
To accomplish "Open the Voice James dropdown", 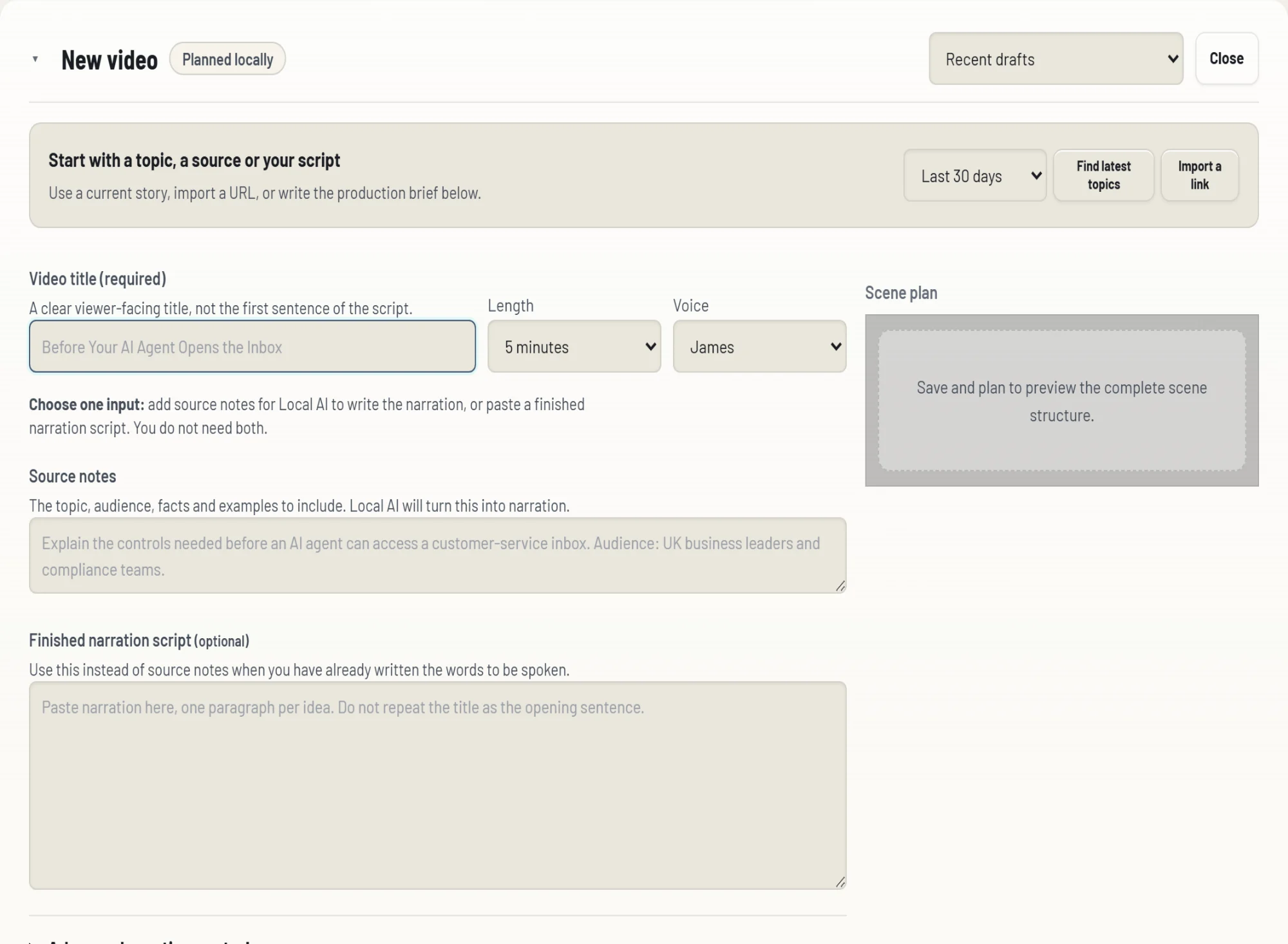I will (x=759, y=346).
